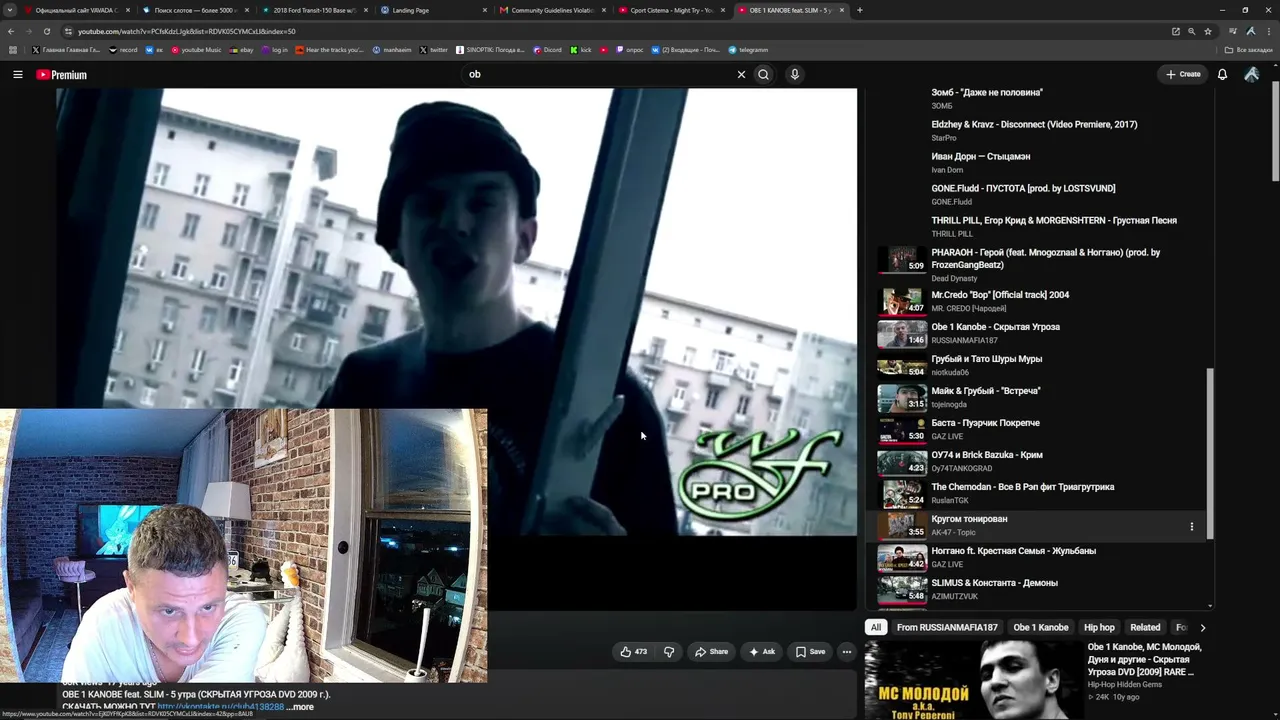This screenshot has height=720, width=1280.
Task: Expand description with ...more
Action: click(300, 707)
